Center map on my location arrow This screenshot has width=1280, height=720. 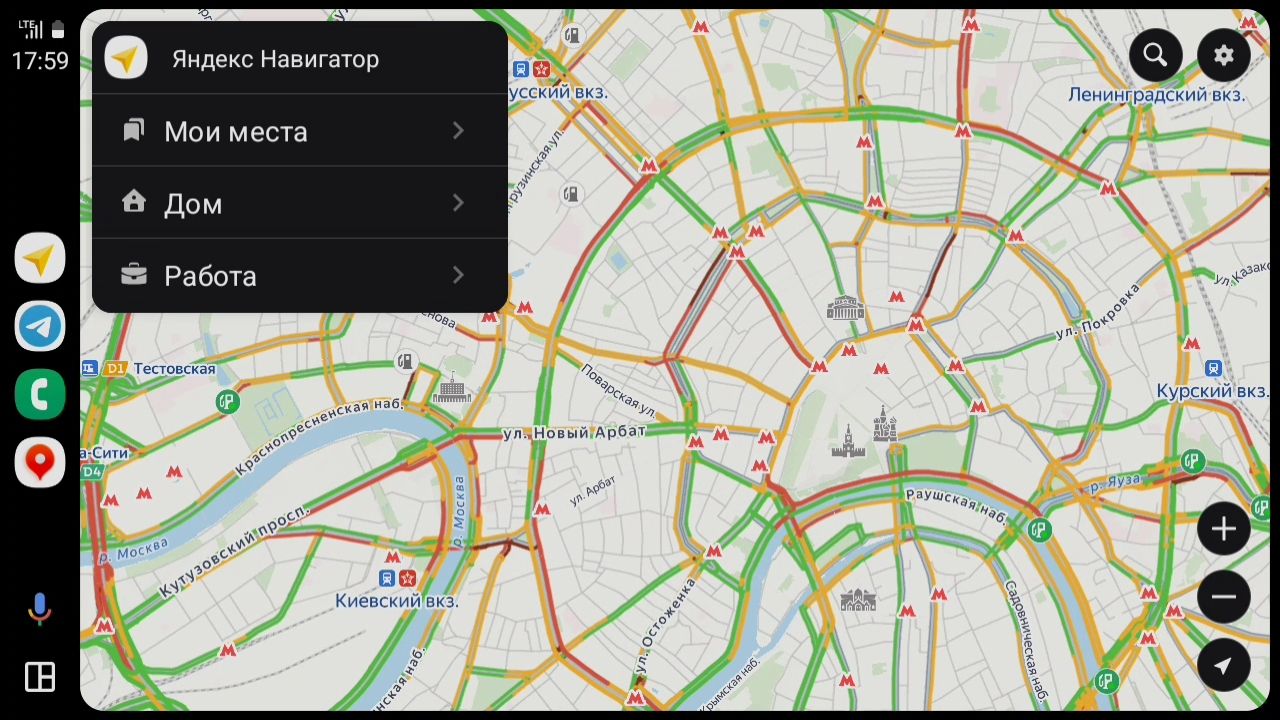(x=1224, y=665)
